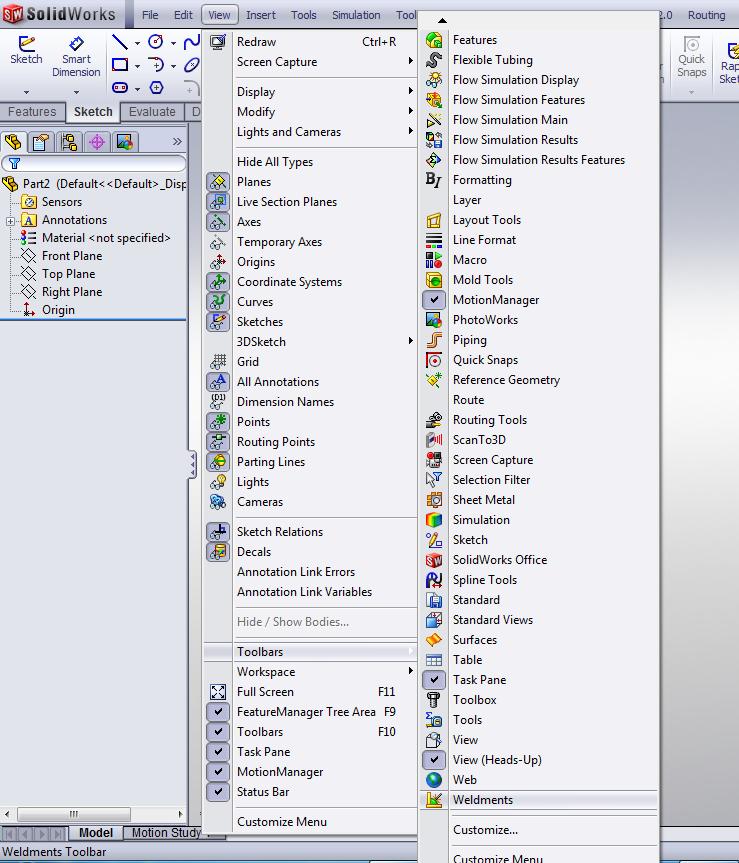Click the Flexible Tubing toolbar icon
Screen dimensions: 739x863
434,60
